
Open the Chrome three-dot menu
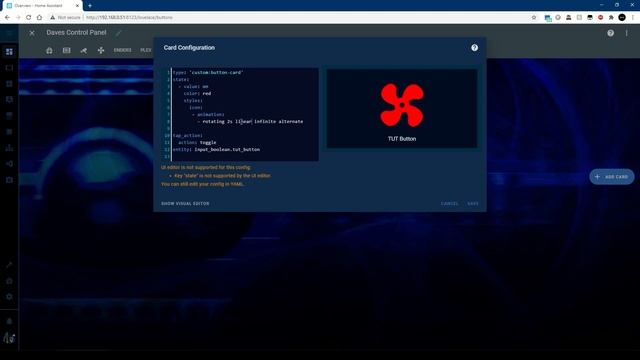click(x=633, y=18)
